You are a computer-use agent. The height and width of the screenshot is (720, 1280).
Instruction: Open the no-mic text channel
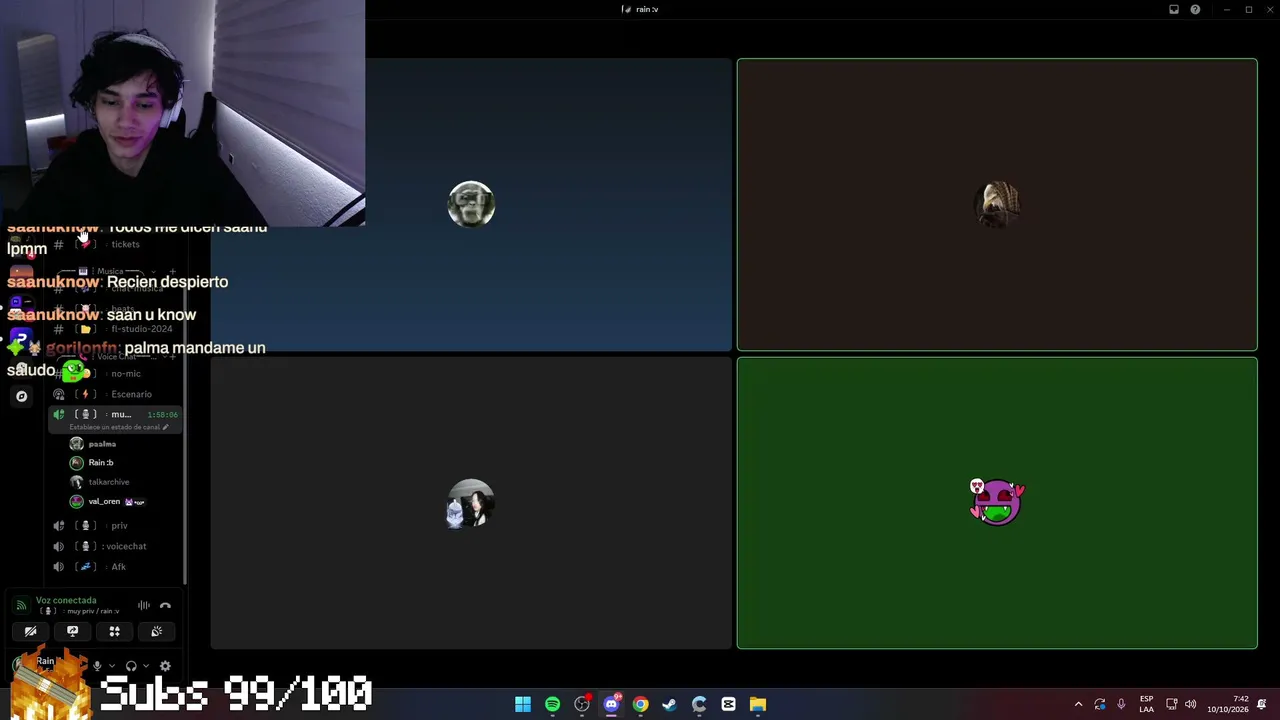click(115, 374)
